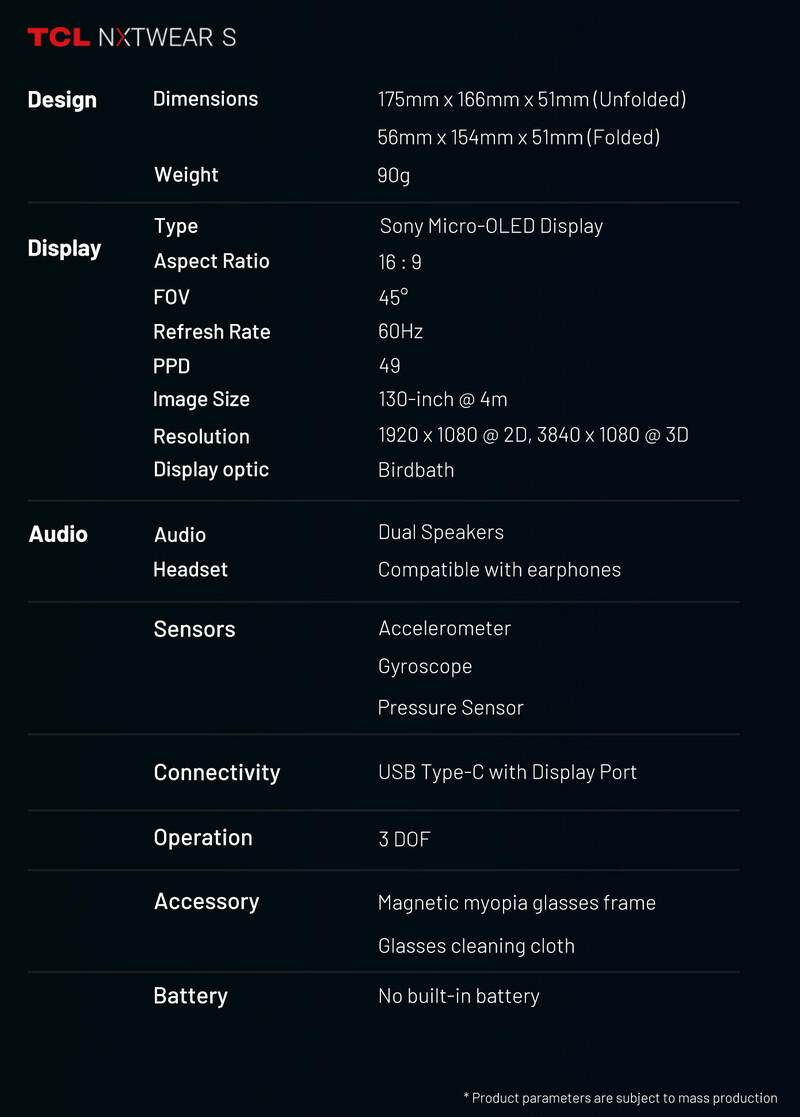Click the Design section heading

coord(62,100)
